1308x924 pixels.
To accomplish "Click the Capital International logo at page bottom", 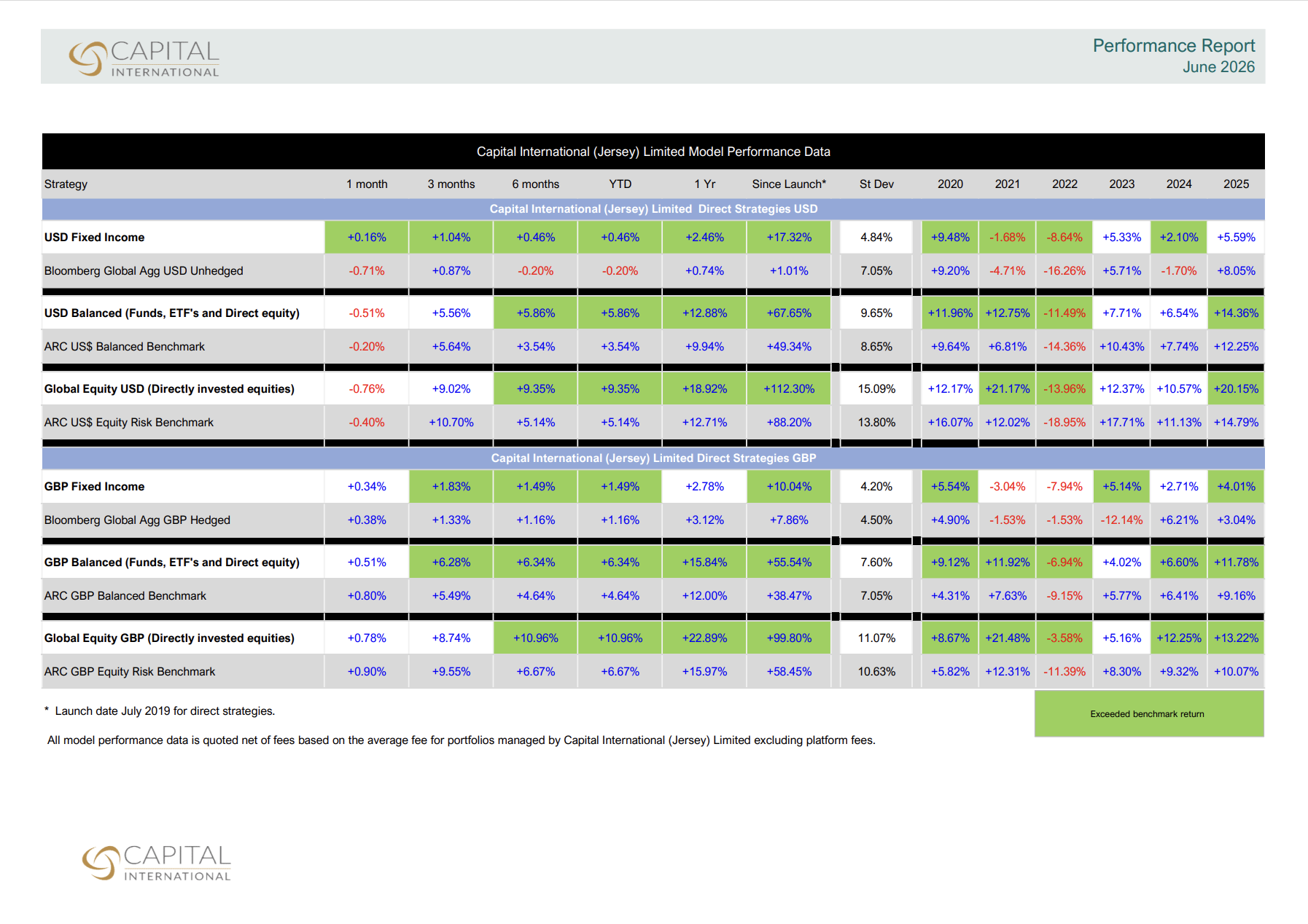I will click(157, 863).
